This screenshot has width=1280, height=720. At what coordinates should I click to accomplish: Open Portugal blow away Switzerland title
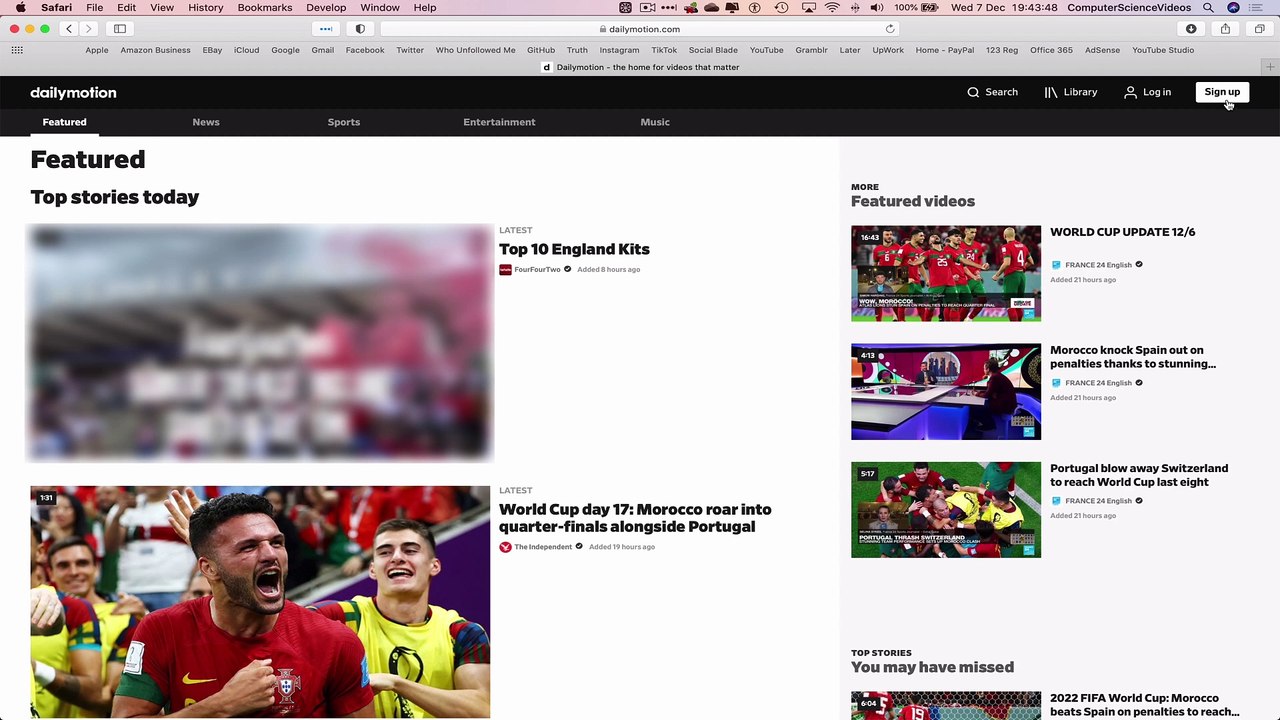(1139, 475)
